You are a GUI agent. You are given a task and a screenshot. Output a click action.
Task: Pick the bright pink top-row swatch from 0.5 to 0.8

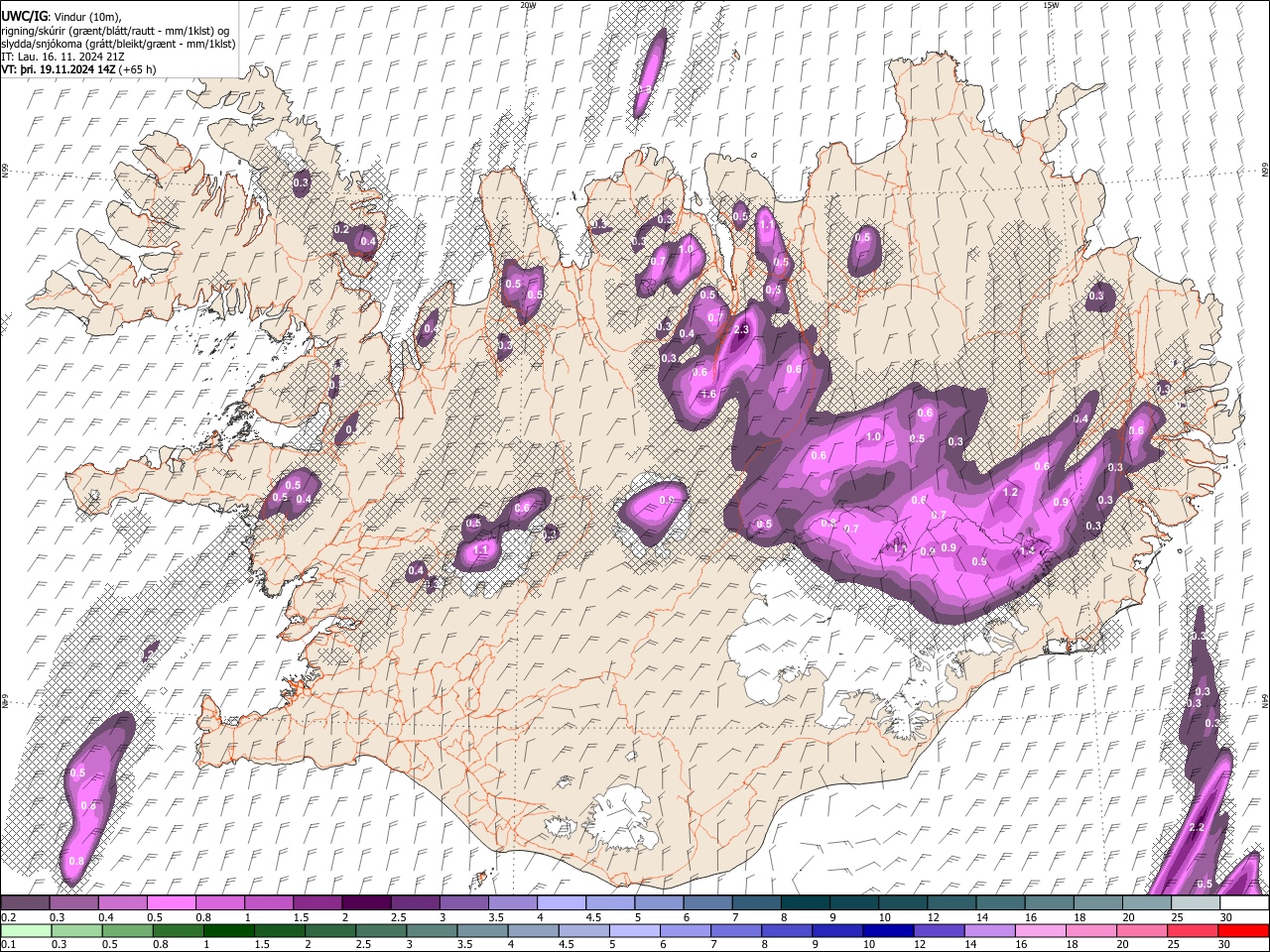pyautogui.click(x=172, y=903)
